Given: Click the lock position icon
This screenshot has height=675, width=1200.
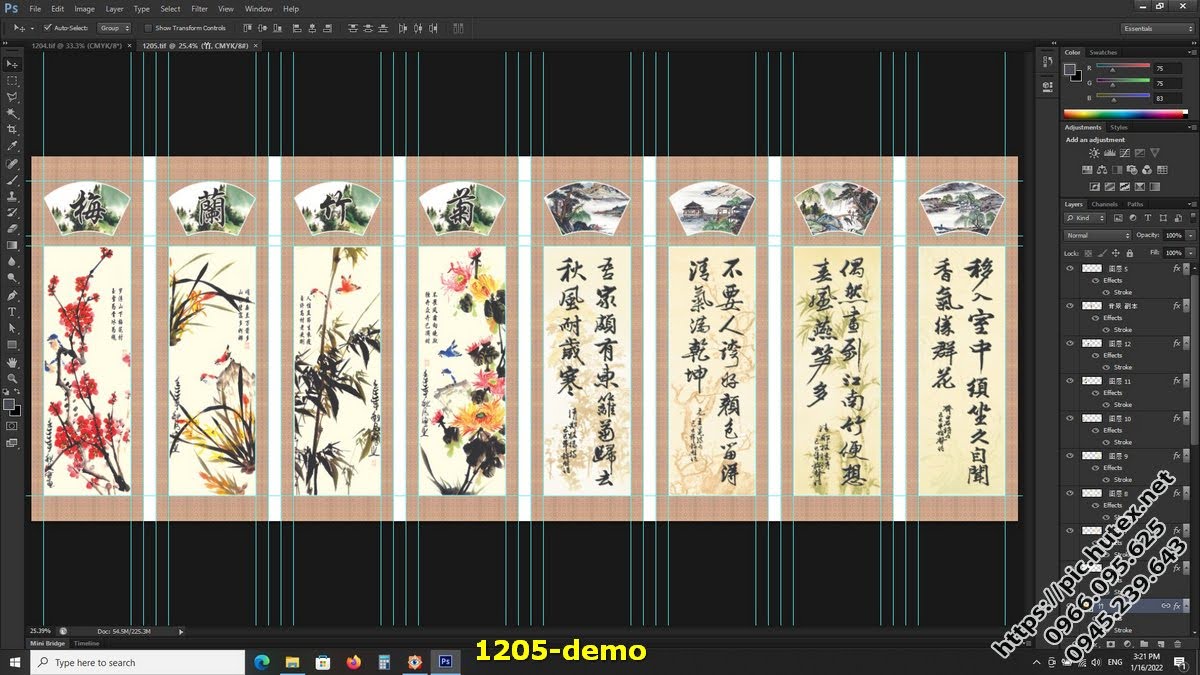Looking at the screenshot, I should click(x=1116, y=253).
